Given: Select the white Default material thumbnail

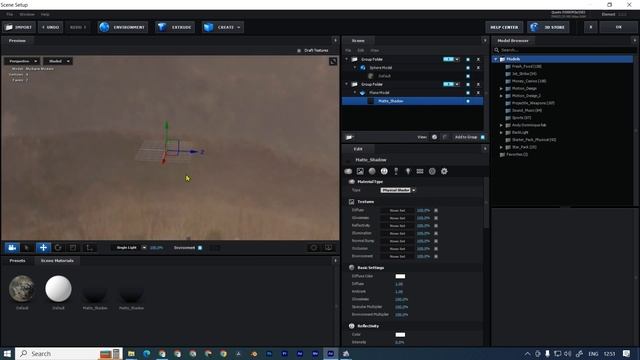Looking at the screenshot, I should tap(58, 289).
